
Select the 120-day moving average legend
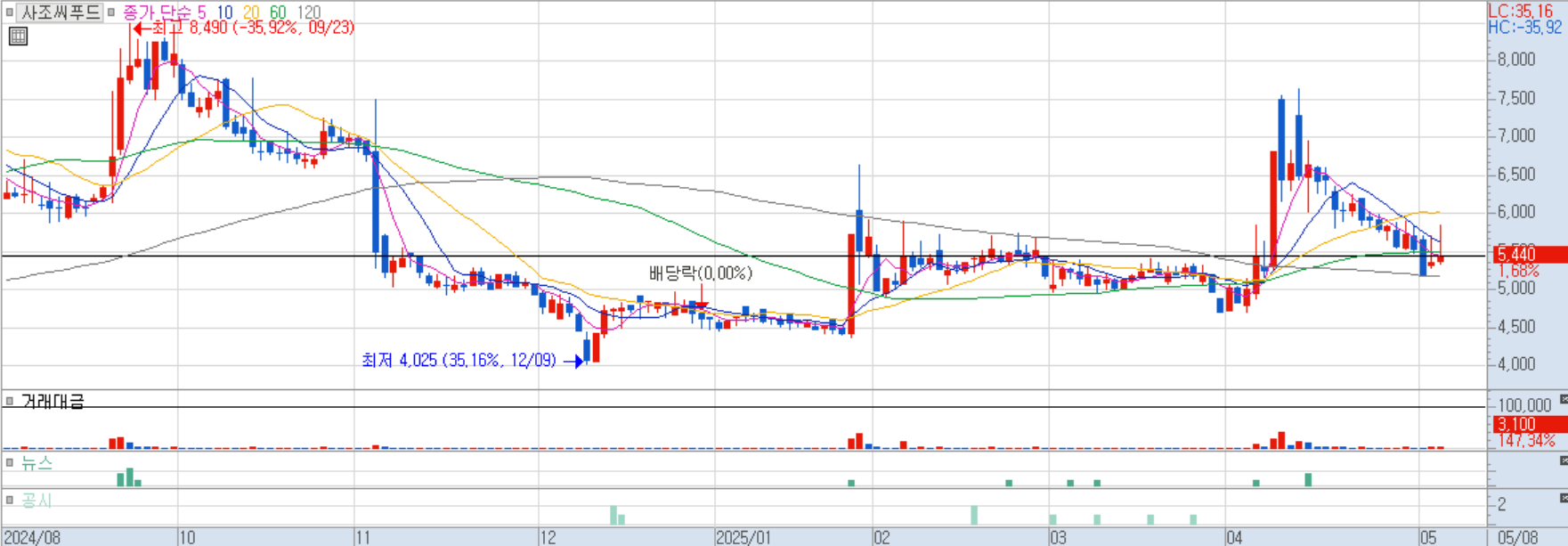(308, 12)
